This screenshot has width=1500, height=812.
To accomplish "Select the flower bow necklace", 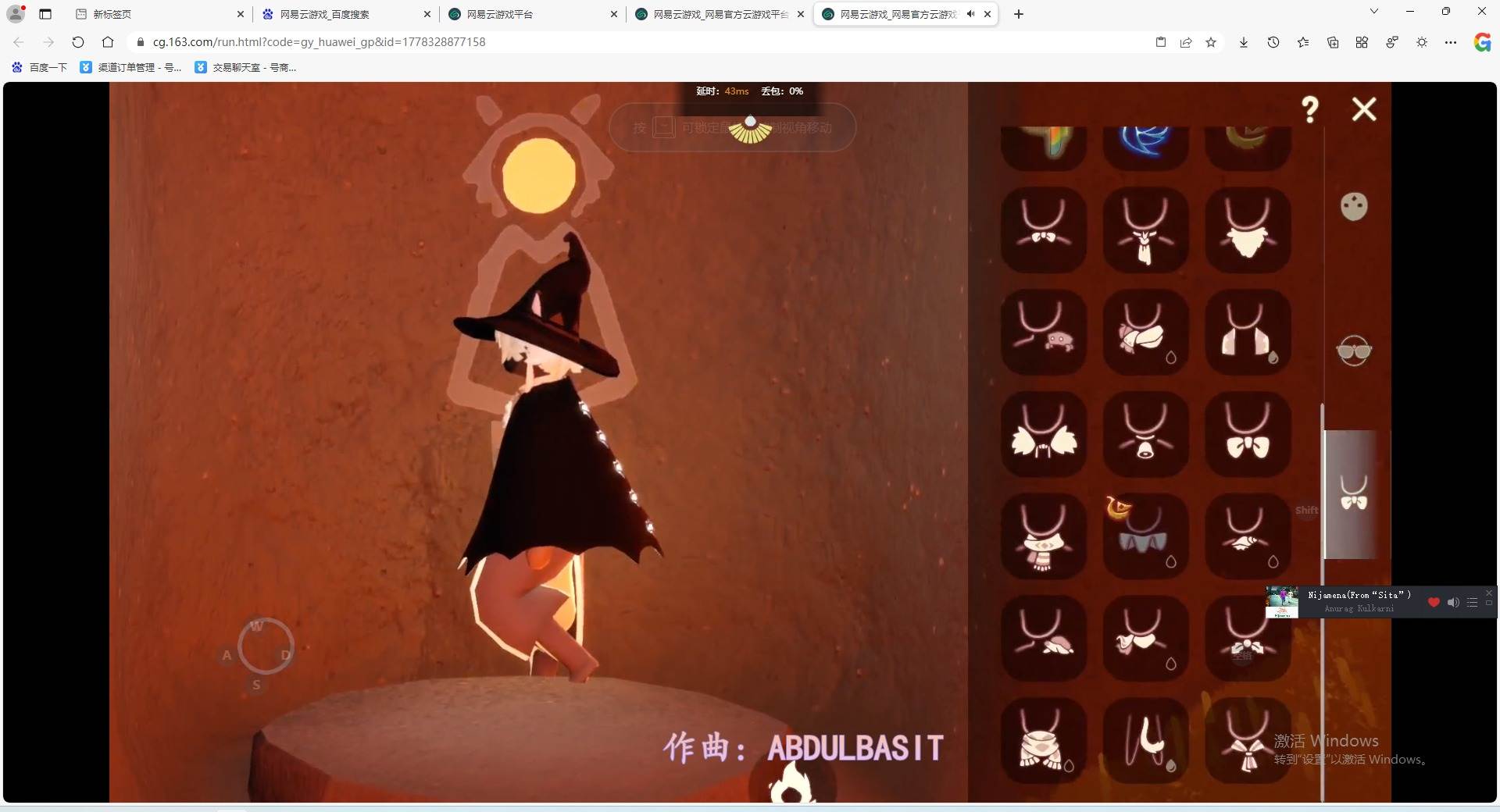I will [x=1248, y=639].
